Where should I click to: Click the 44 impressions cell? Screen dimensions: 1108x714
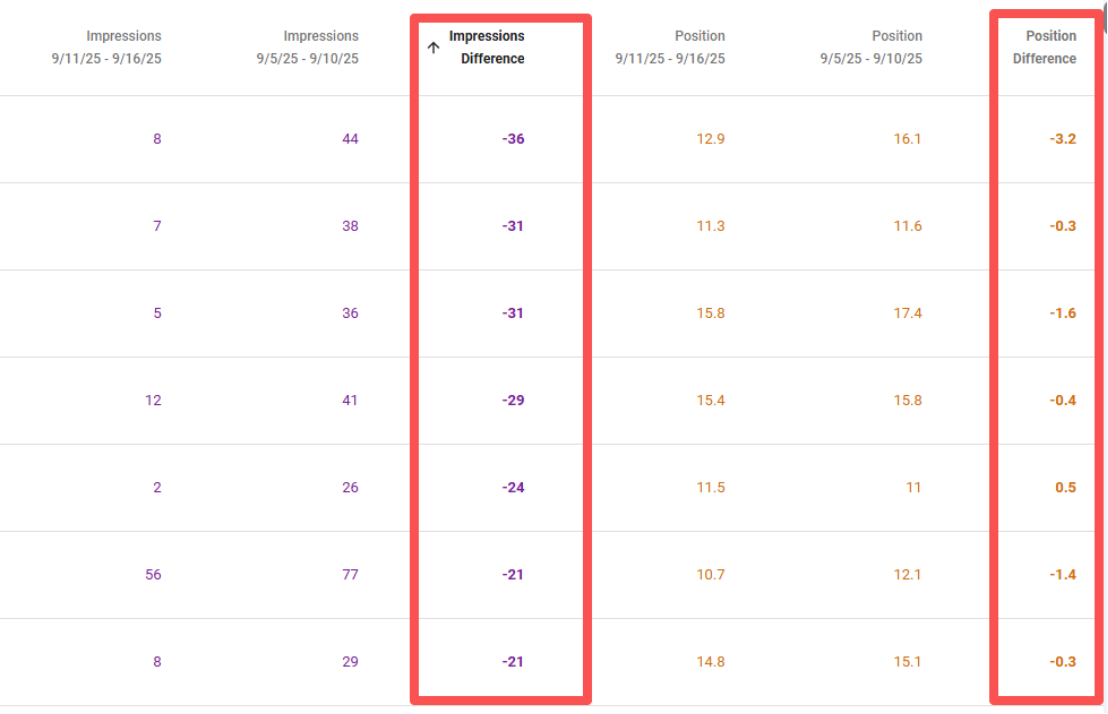[x=350, y=139]
